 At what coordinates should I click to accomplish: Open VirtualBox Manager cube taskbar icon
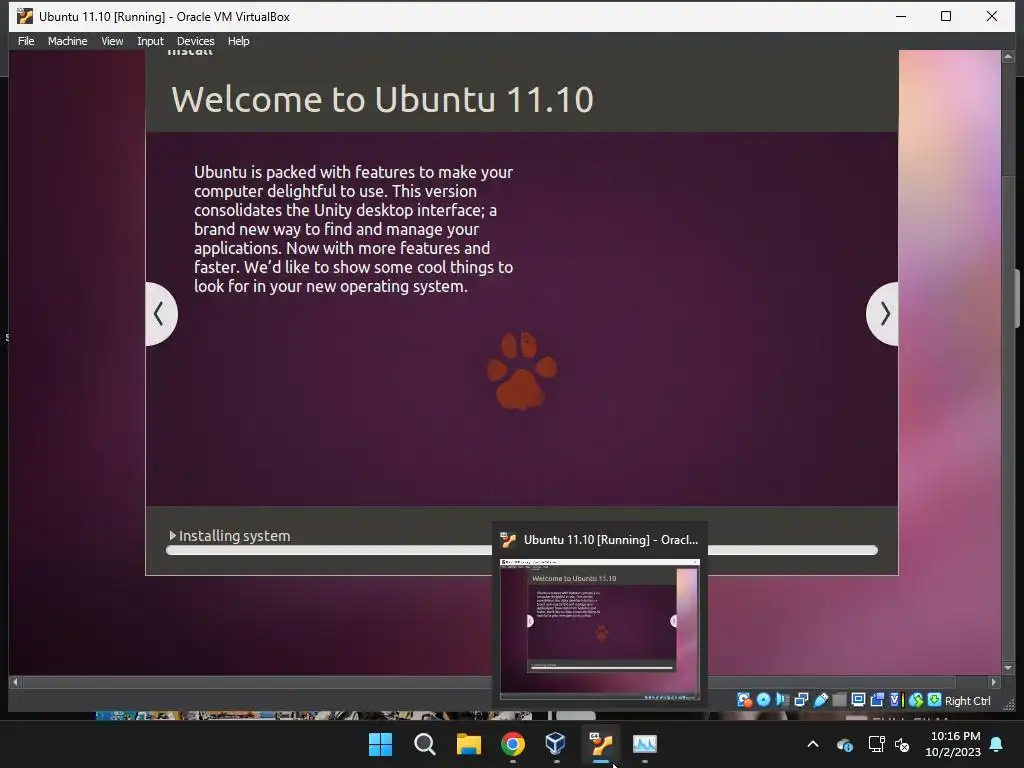pyautogui.click(x=556, y=744)
